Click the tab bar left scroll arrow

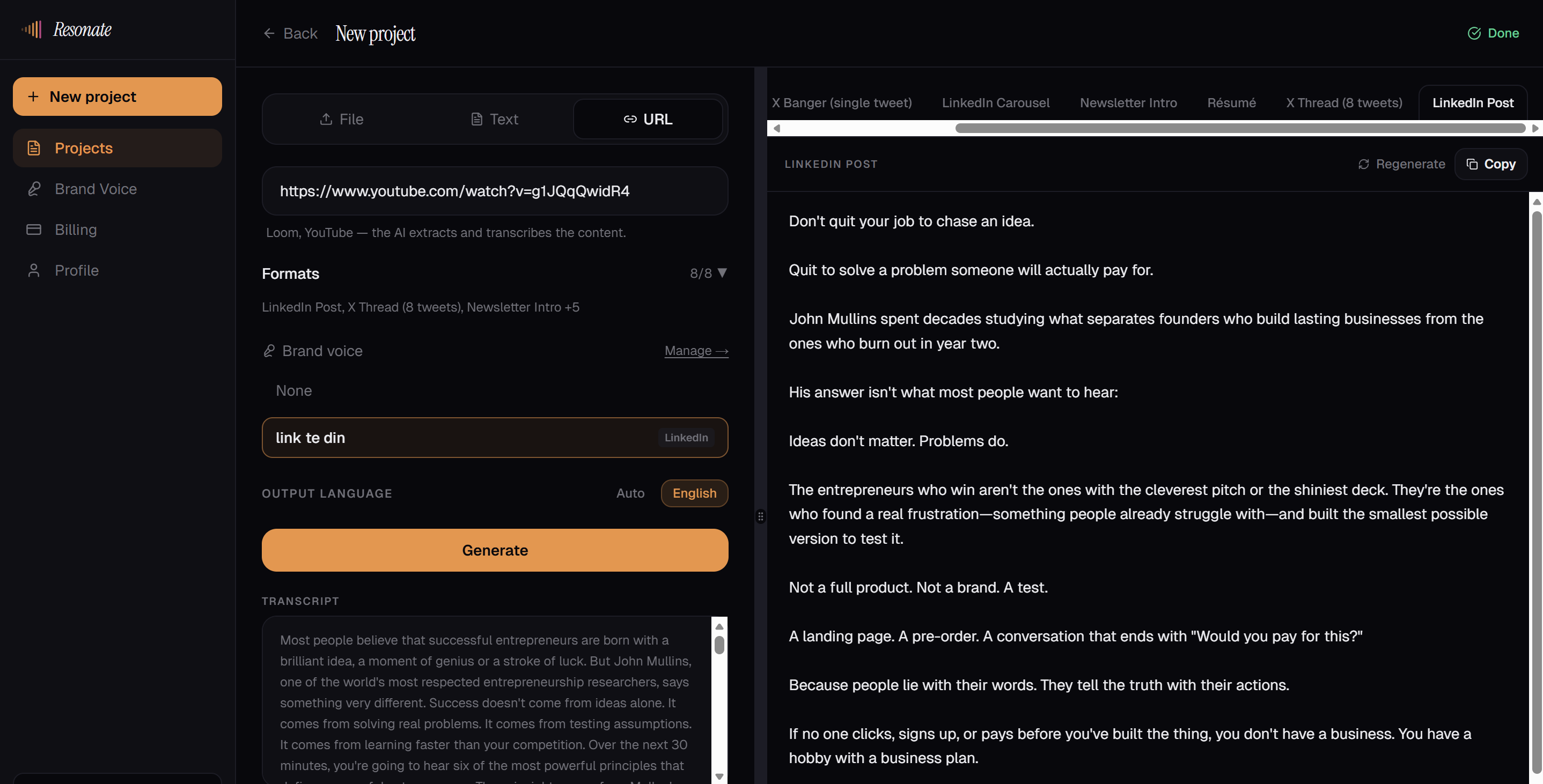point(776,128)
